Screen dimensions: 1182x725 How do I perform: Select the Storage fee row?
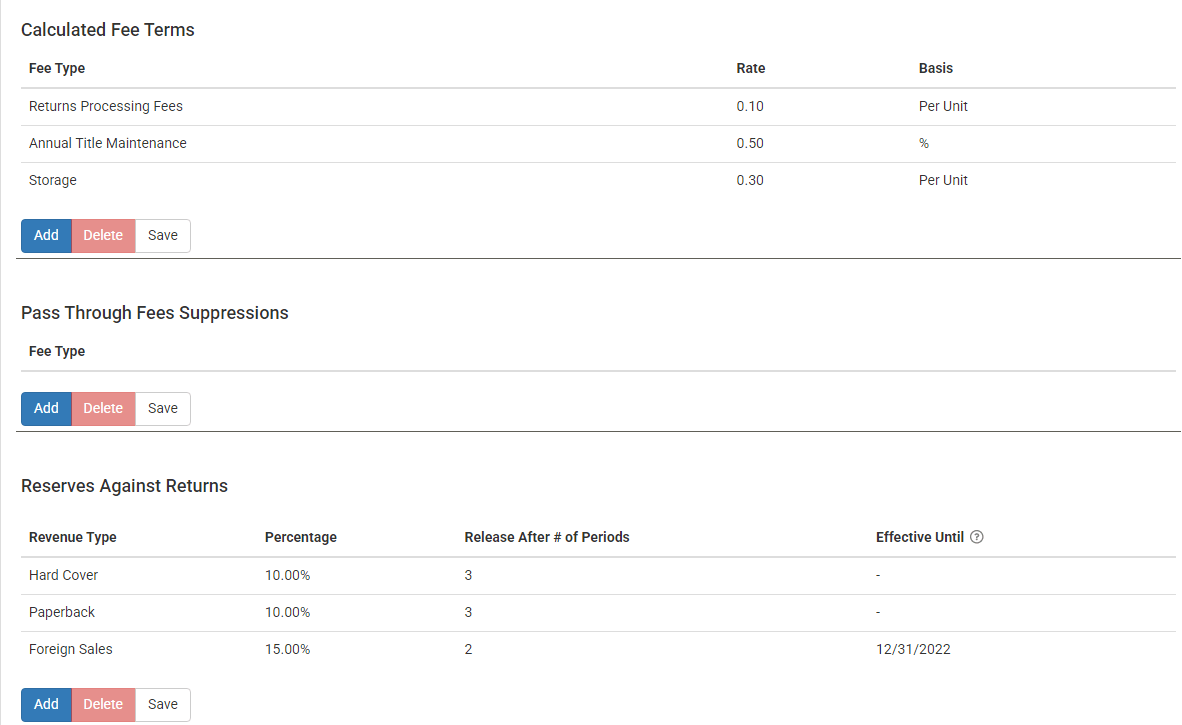click(x=599, y=181)
